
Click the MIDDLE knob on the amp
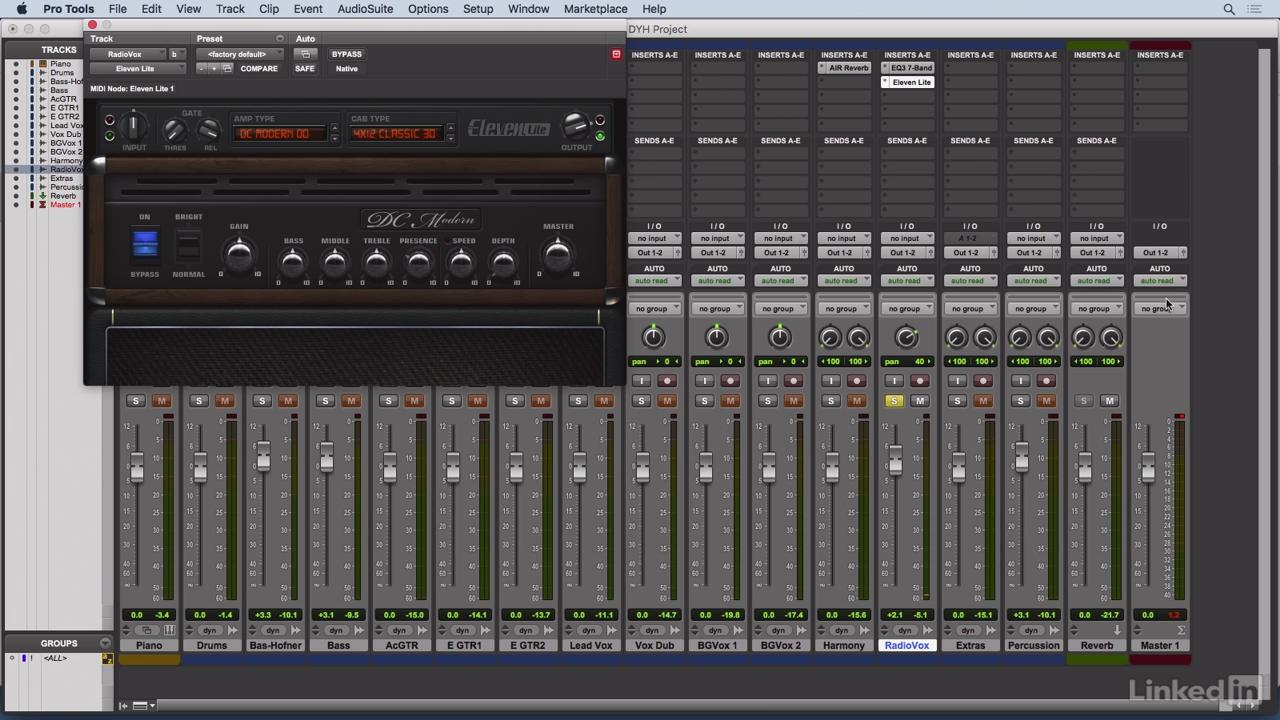coord(335,264)
